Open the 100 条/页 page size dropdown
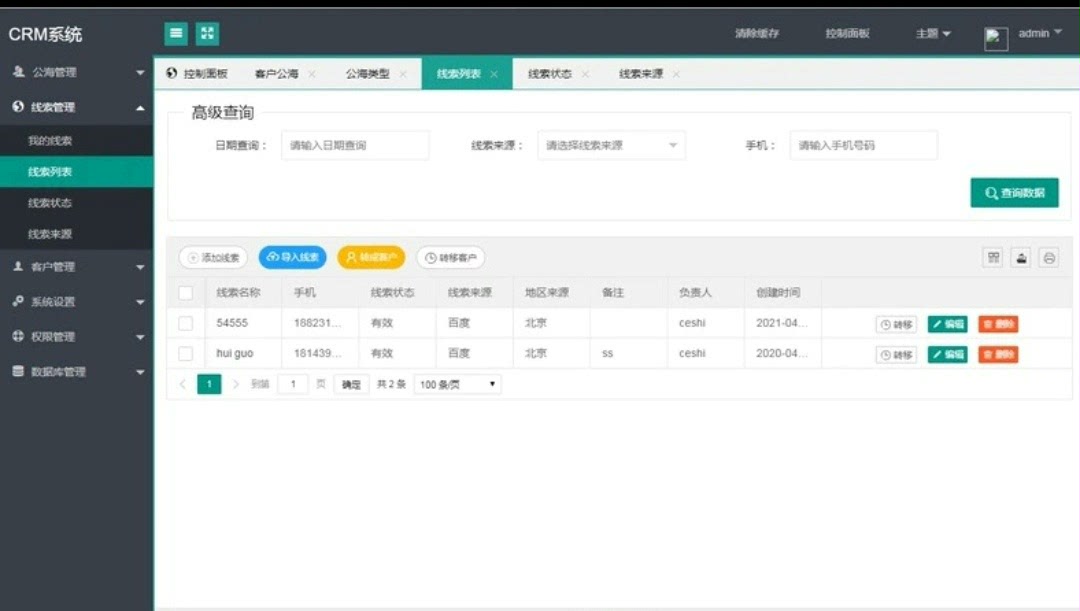Screen dimensions: 1080x611 [x=457, y=384]
